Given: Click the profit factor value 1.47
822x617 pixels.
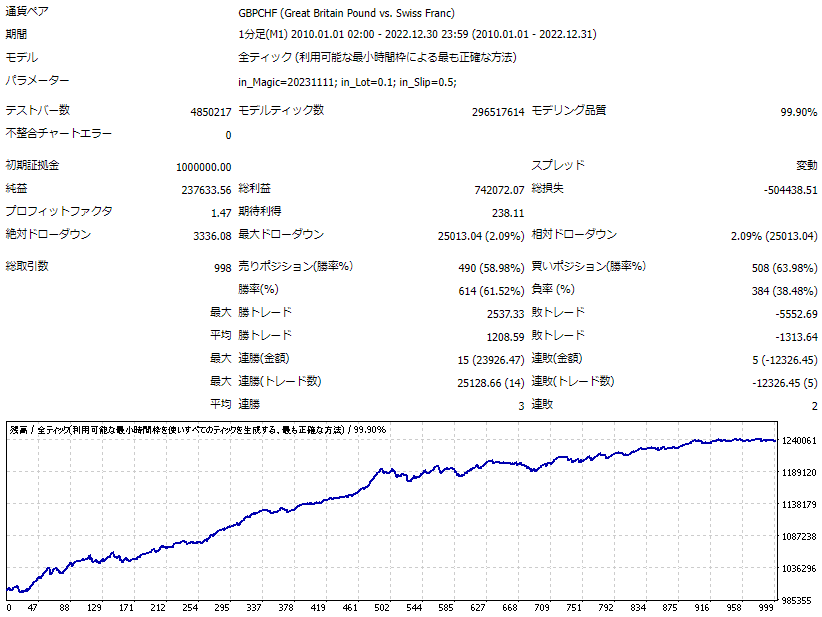Looking at the screenshot, I should pos(221,213).
